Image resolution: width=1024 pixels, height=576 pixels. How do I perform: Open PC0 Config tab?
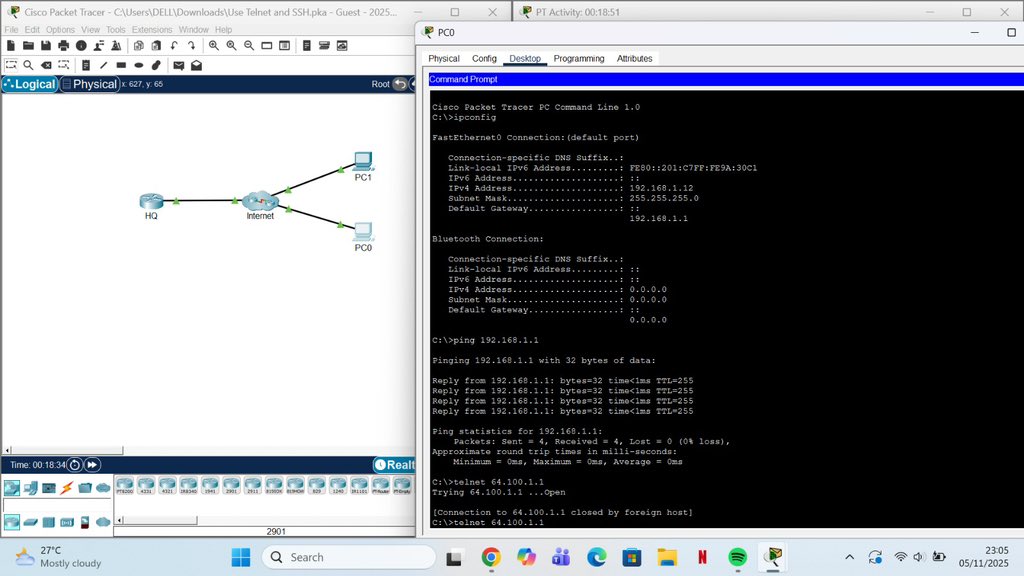click(x=485, y=58)
